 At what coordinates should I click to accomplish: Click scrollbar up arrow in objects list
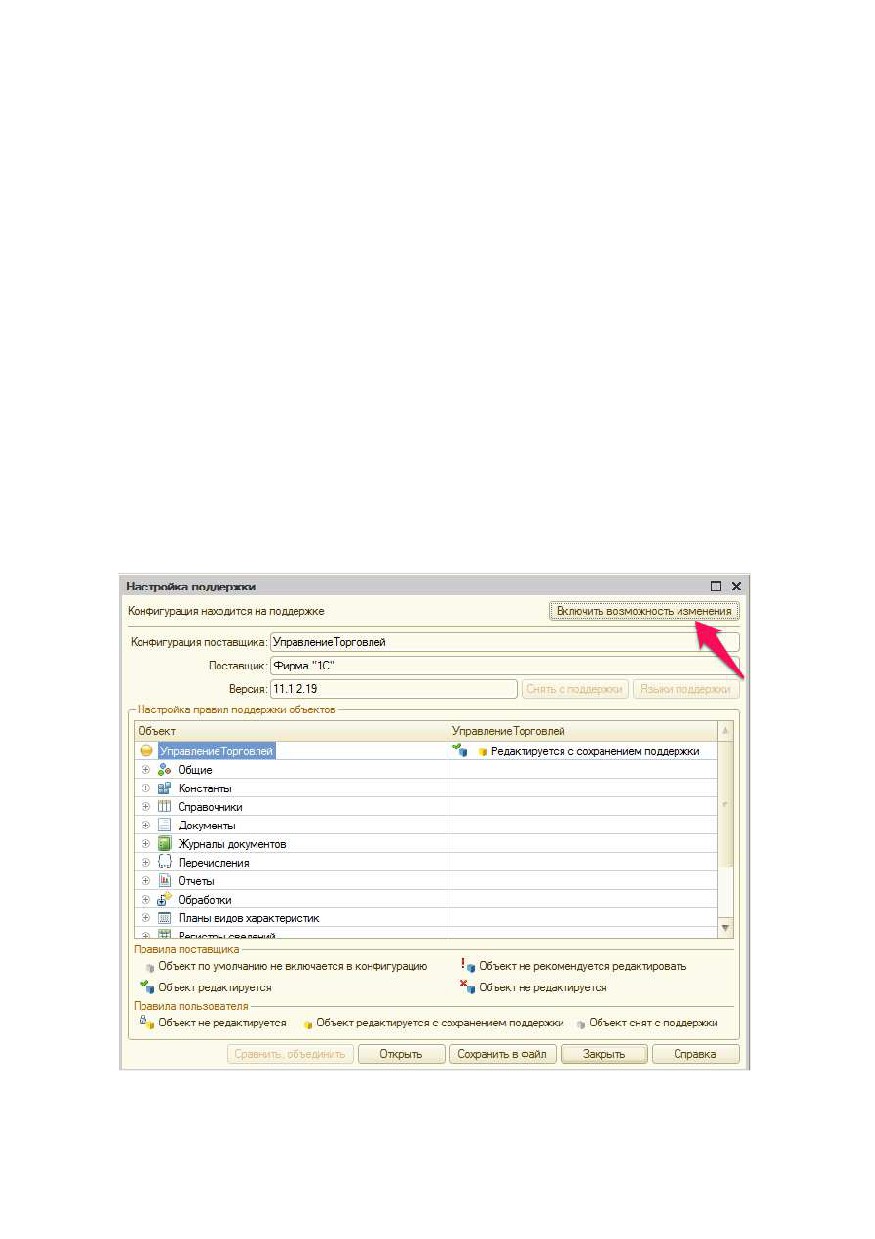click(726, 731)
